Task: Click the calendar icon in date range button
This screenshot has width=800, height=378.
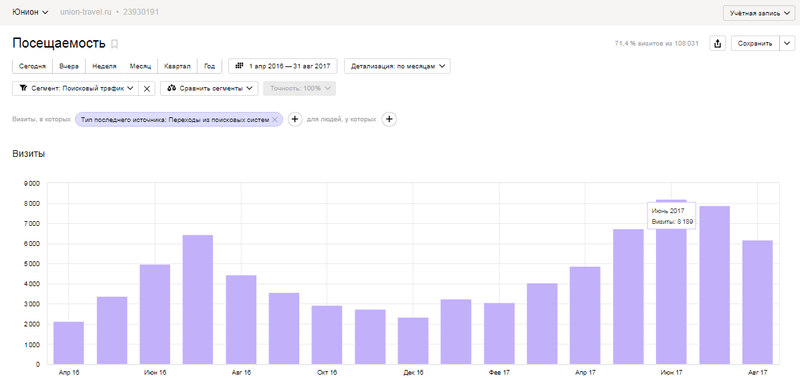Action: 239,66
